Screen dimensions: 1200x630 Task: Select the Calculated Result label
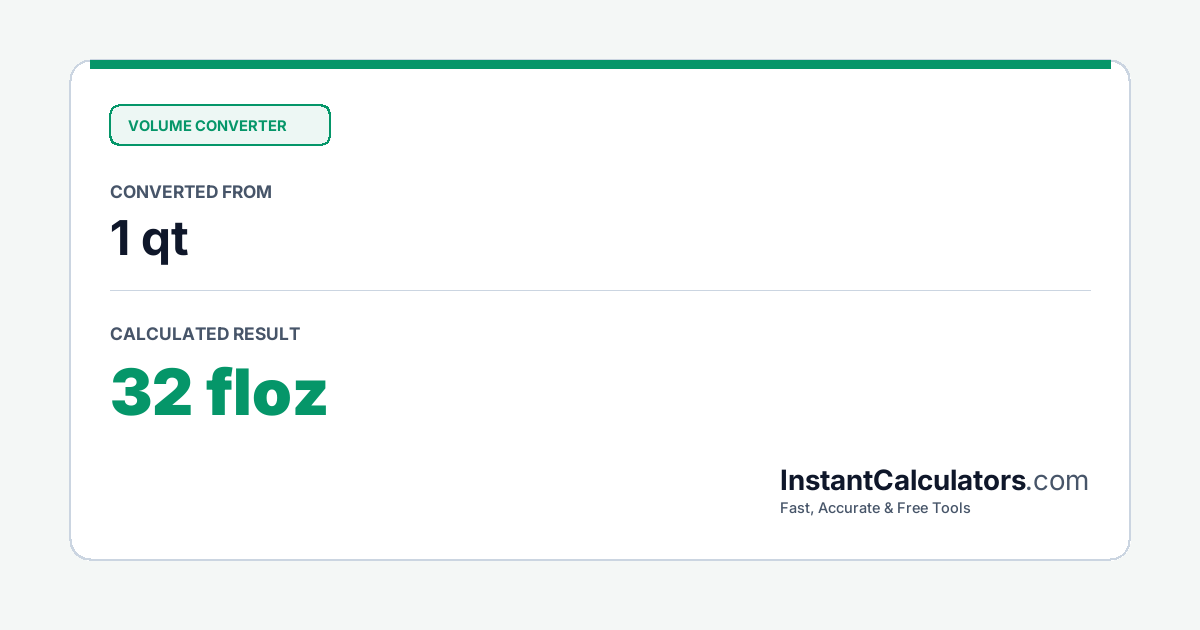pyautogui.click(x=205, y=334)
